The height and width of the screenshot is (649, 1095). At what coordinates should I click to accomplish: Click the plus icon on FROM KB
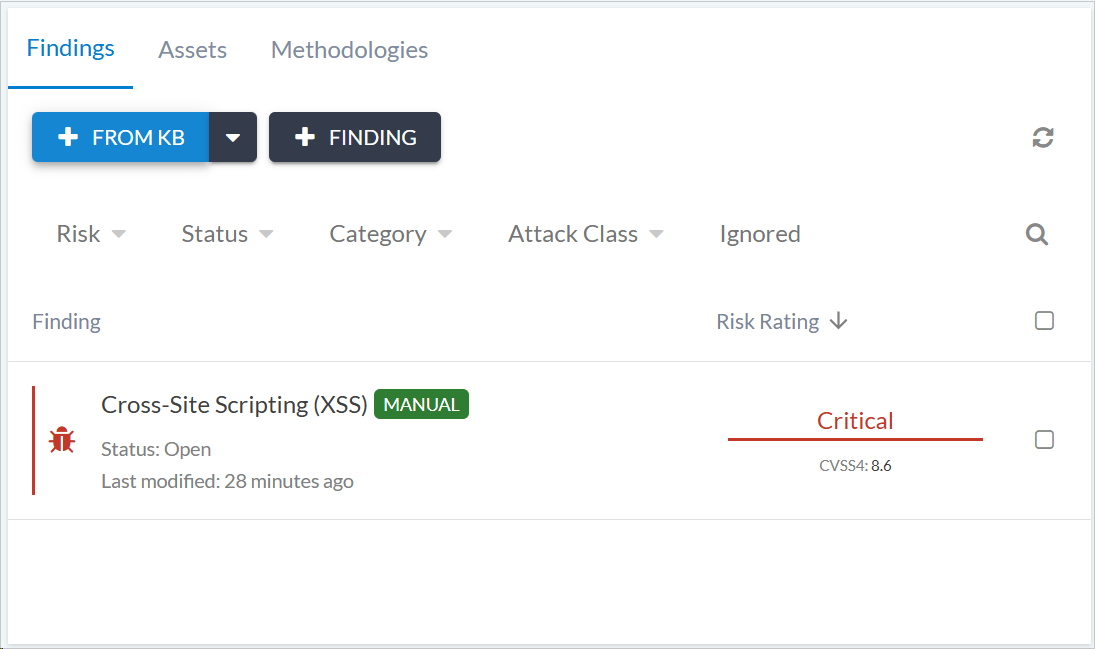click(x=68, y=138)
